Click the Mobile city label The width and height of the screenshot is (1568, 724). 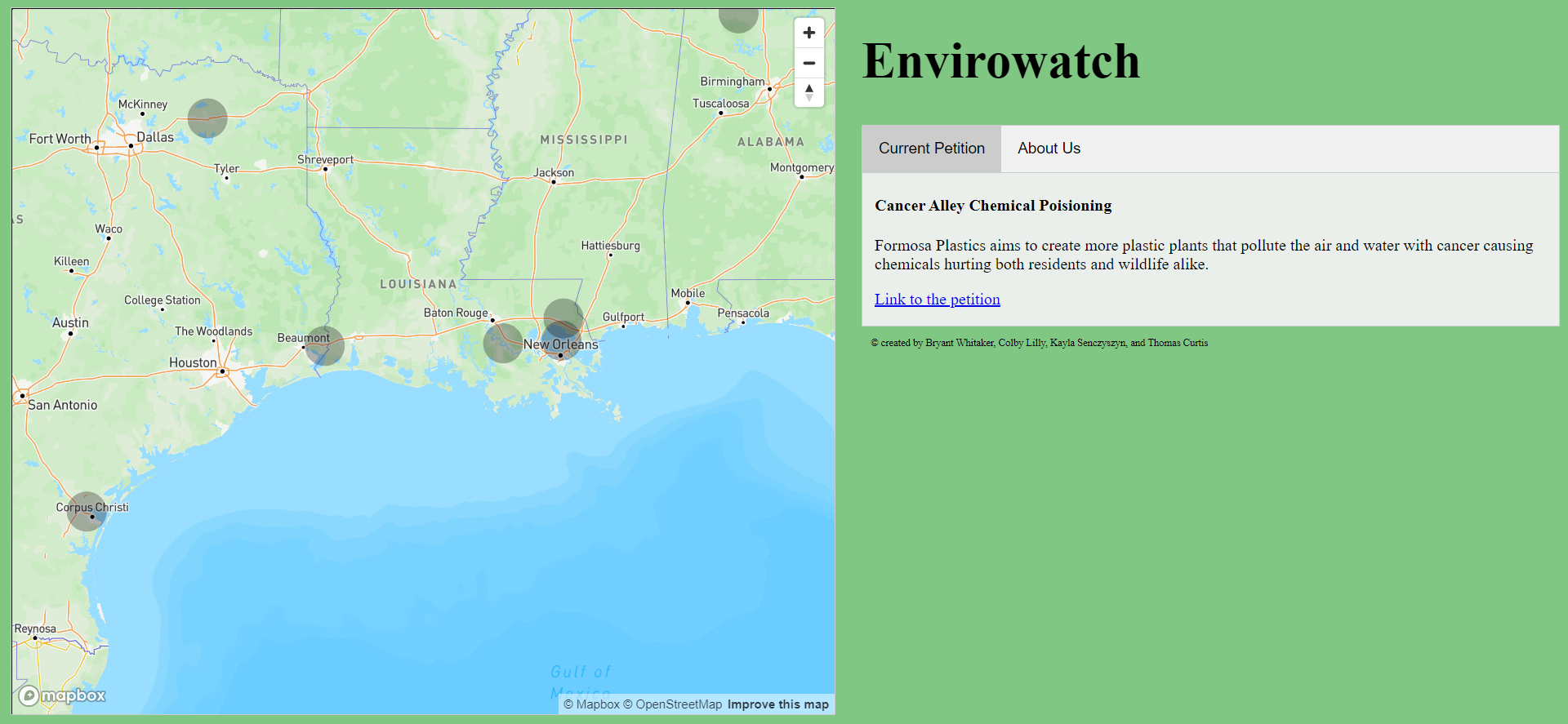pyautogui.click(x=688, y=293)
